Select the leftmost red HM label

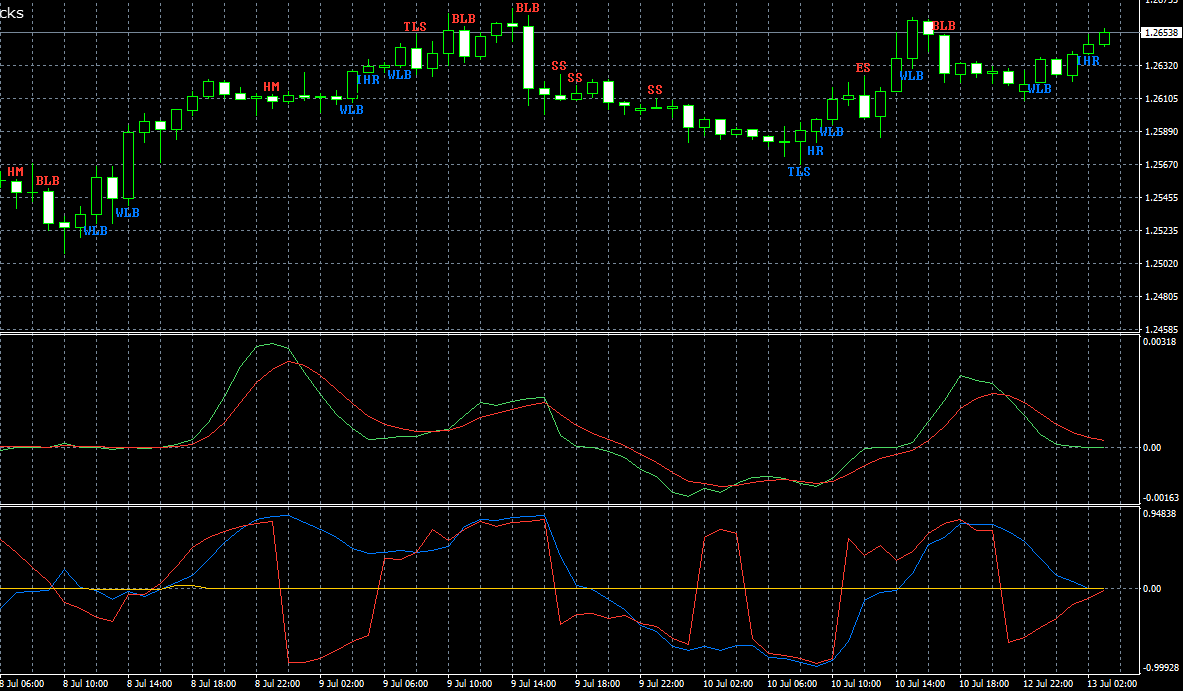coord(15,172)
